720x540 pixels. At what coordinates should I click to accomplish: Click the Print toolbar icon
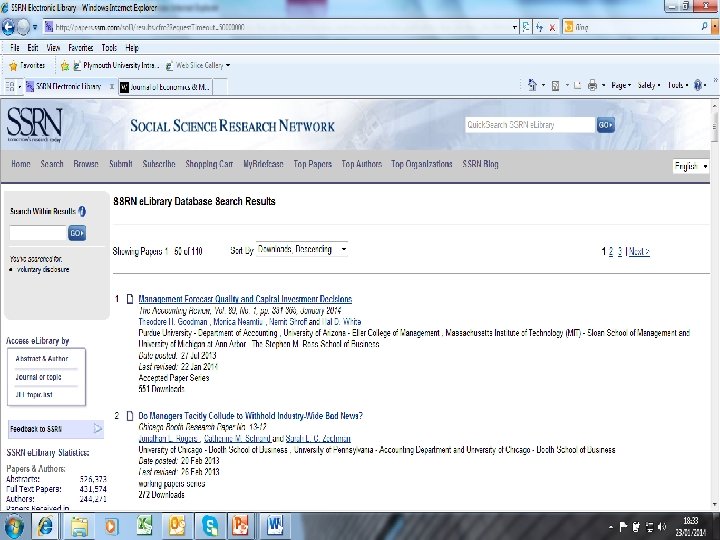pos(592,85)
